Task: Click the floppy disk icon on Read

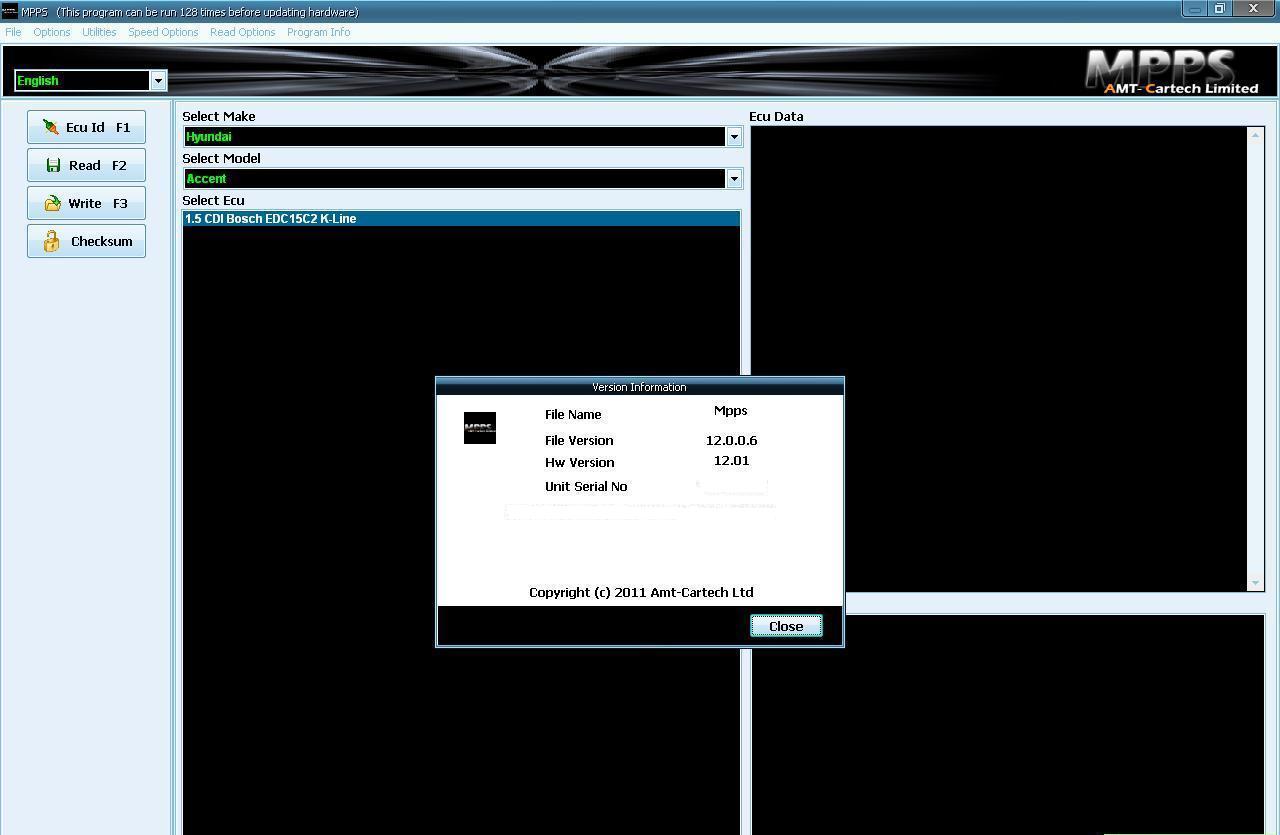Action: coord(53,165)
